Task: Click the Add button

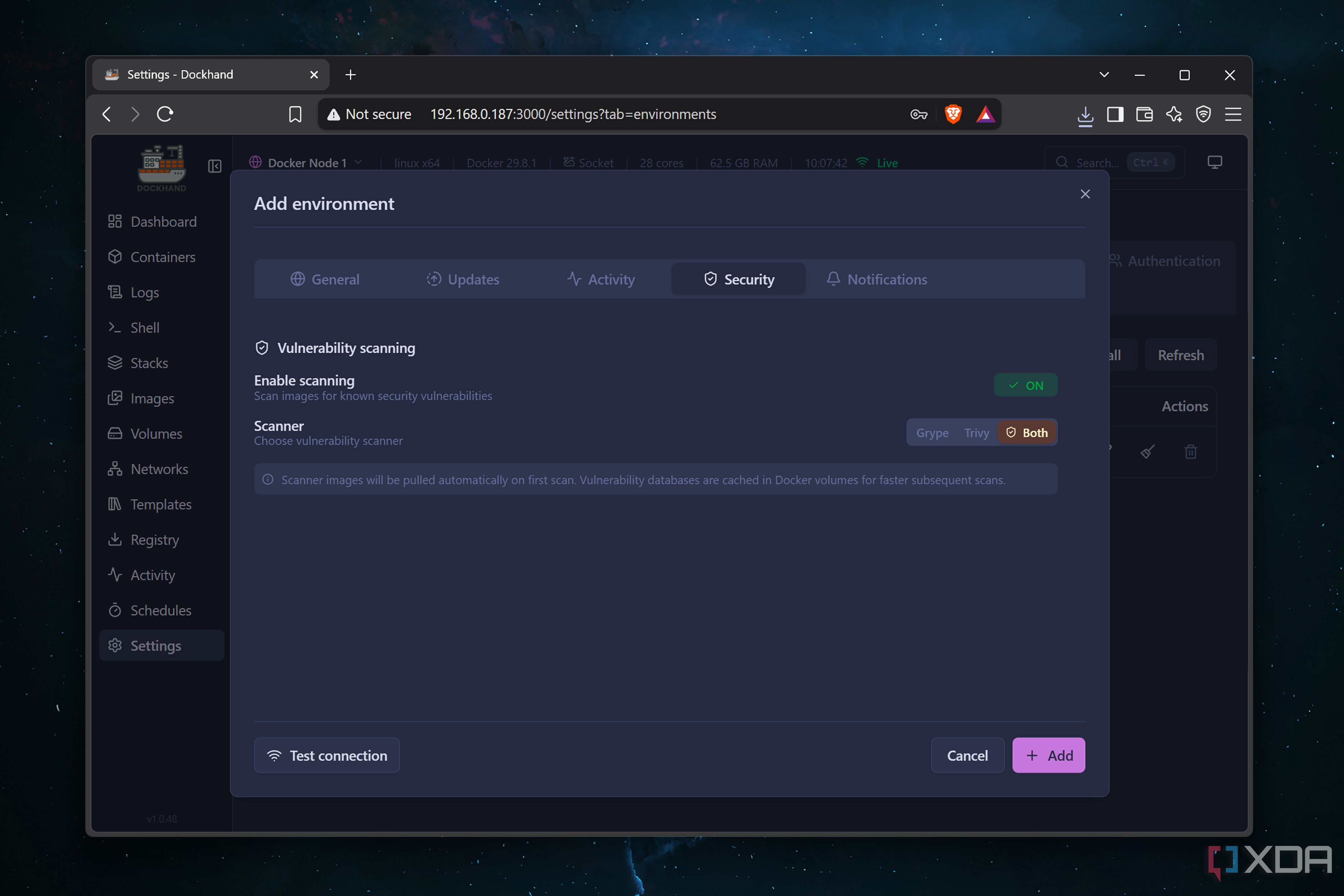Action: [x=1048, y=755]
